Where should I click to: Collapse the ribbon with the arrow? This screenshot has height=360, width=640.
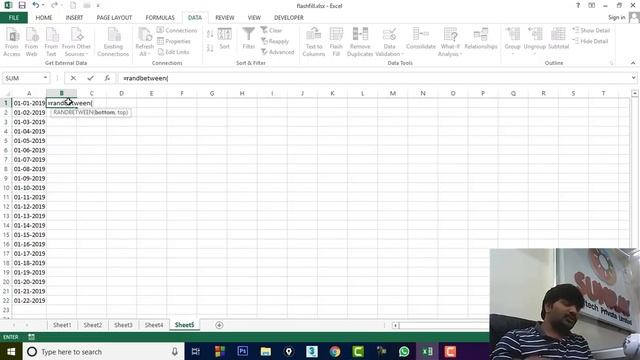(x=633, y=63)
